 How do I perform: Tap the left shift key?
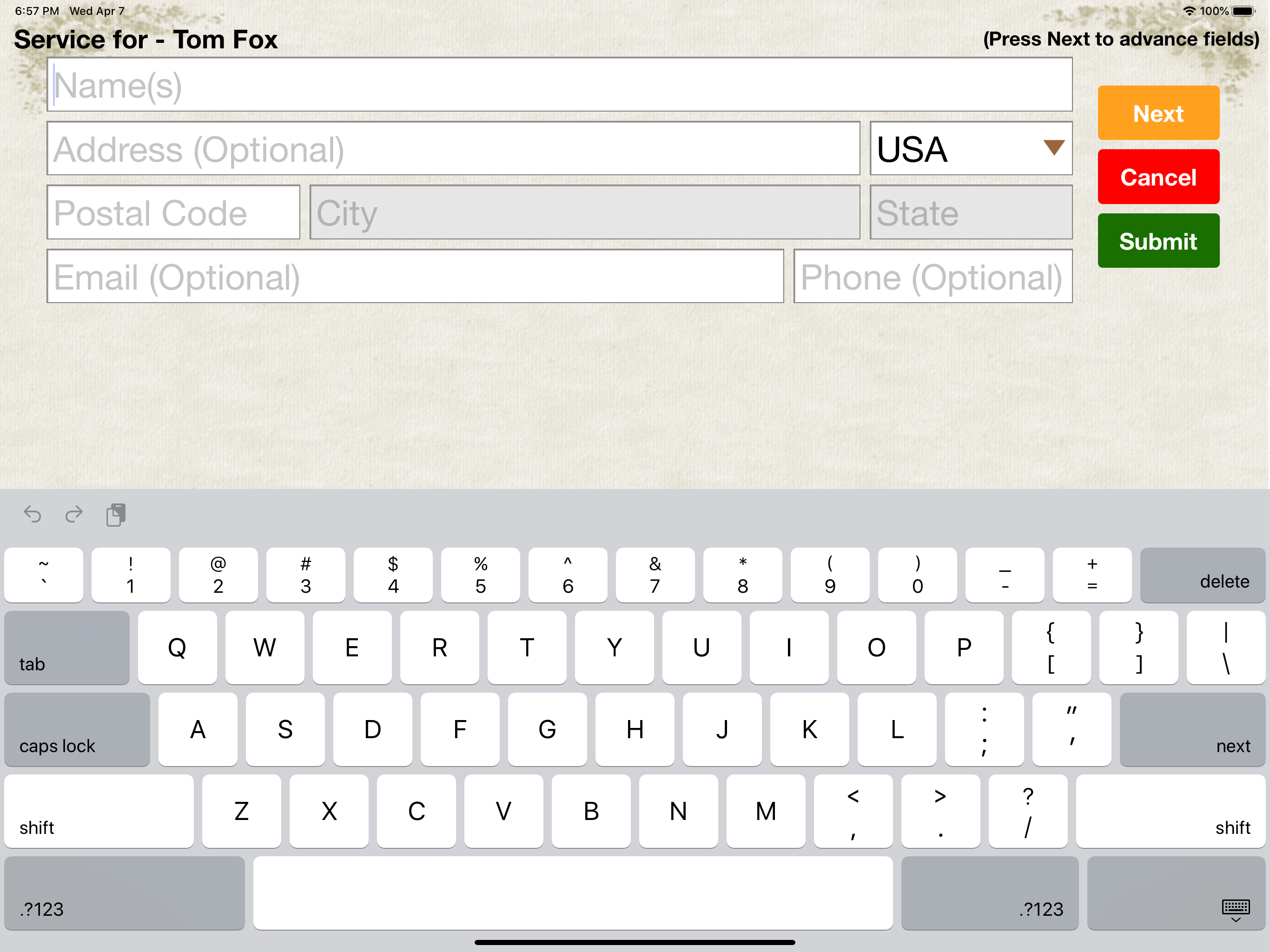pos(99,811)
